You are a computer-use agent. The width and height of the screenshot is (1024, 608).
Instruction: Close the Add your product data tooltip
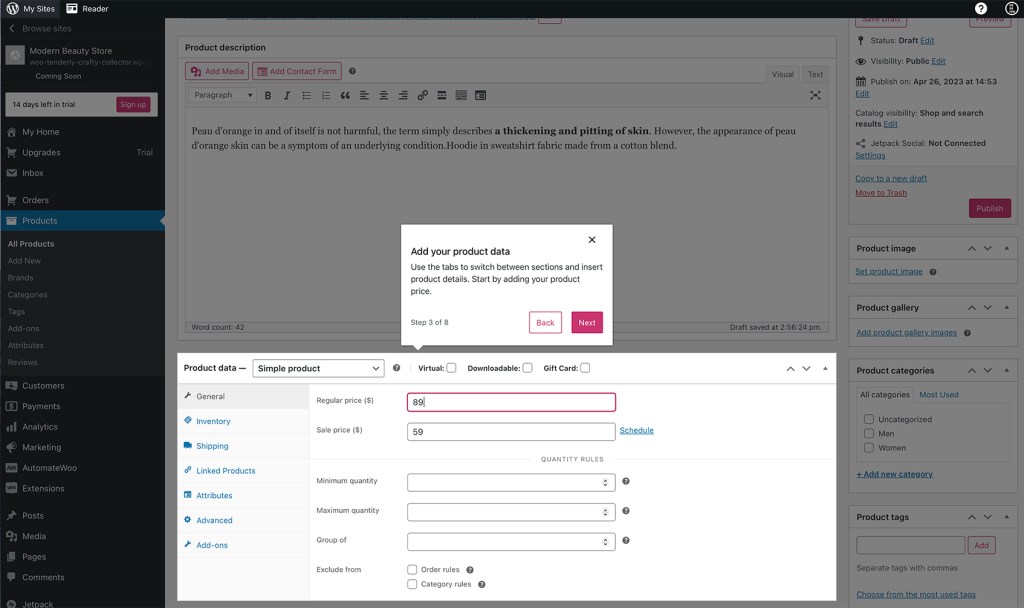coord(592,240)
